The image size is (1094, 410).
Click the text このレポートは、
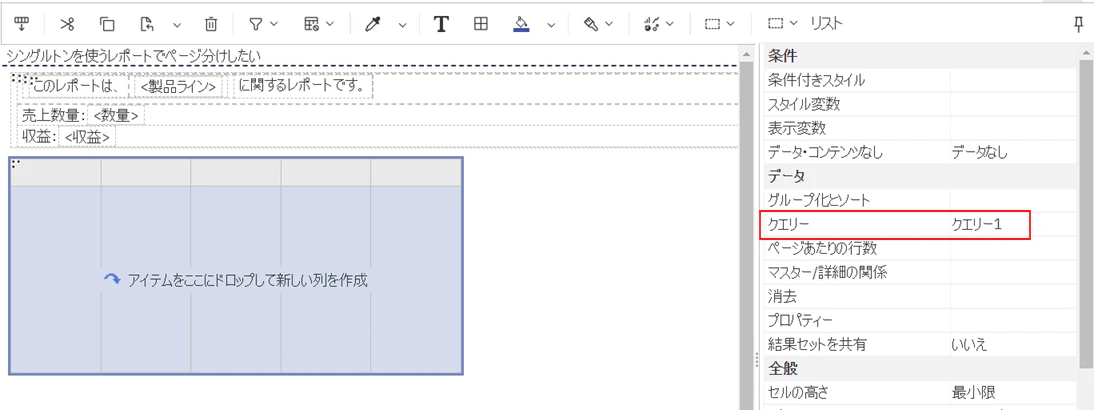point(76,86)
